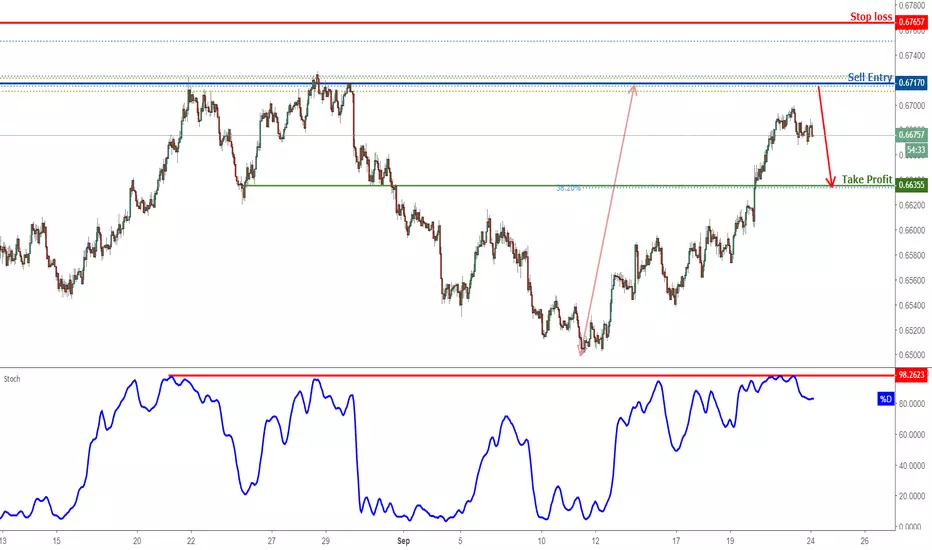Click date 5 on the time axis

460,541
